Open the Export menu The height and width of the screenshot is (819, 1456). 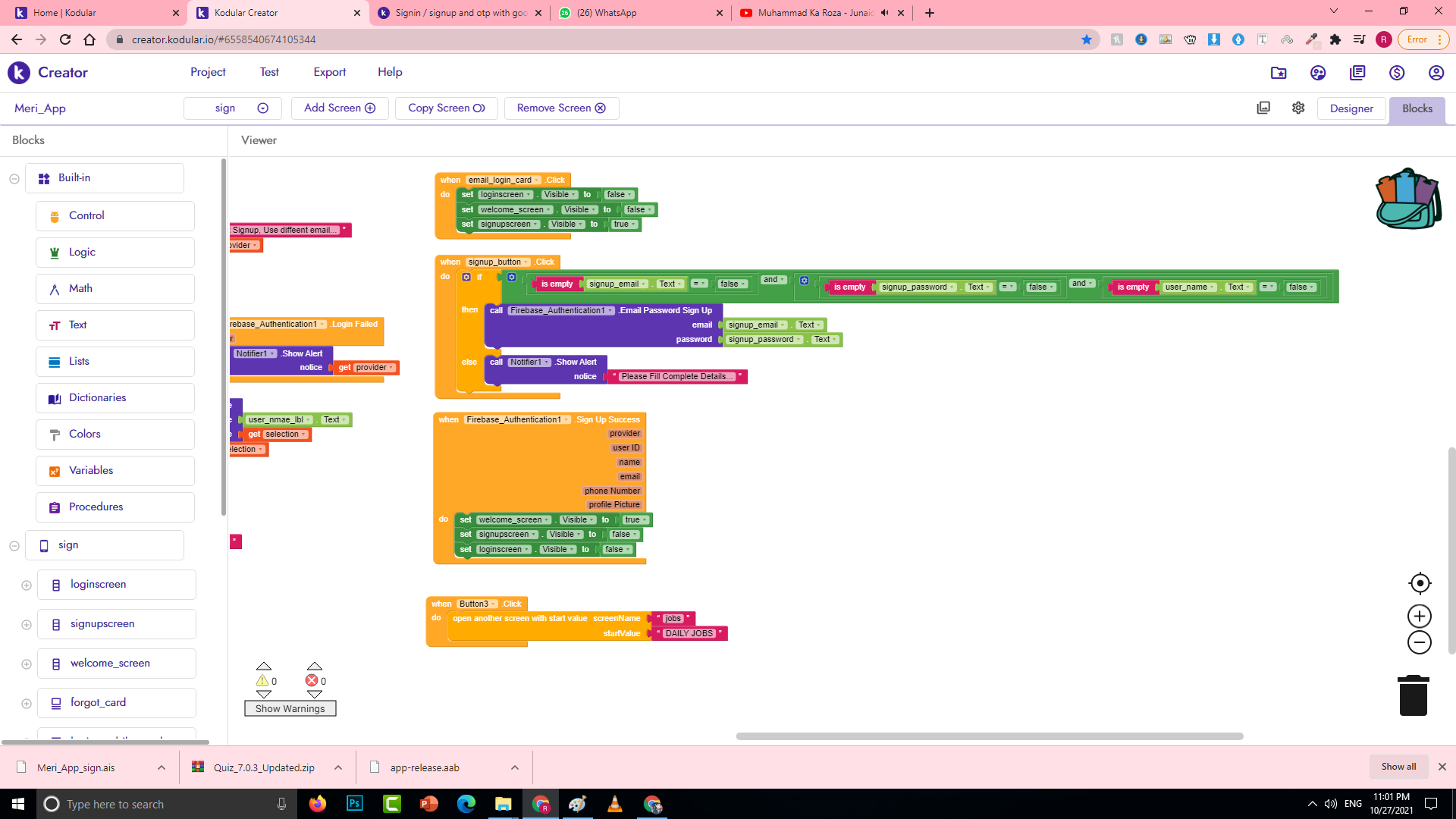pos(329,72)
